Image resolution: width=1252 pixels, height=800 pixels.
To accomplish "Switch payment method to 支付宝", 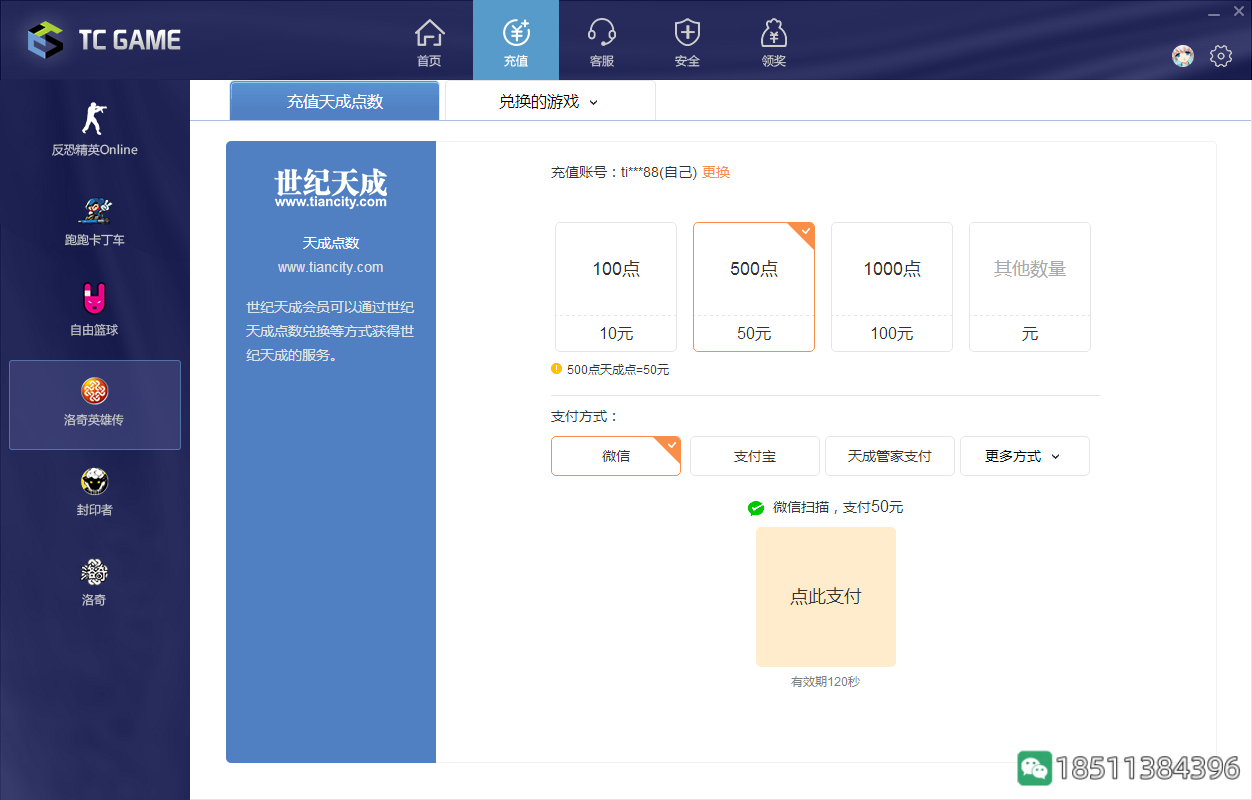I will [754, 455].
